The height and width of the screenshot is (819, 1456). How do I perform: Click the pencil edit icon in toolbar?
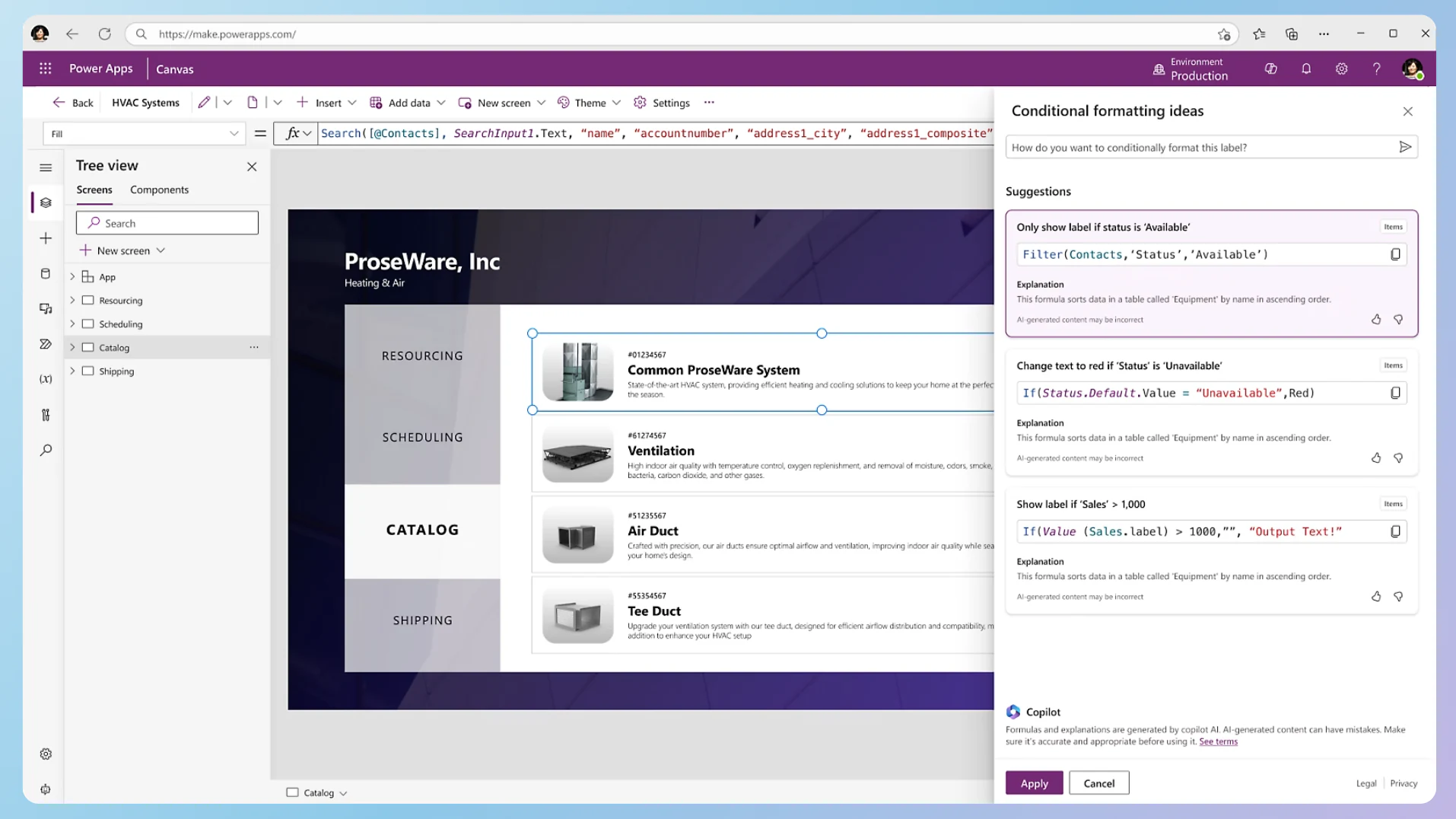click(x=204, y=103)
